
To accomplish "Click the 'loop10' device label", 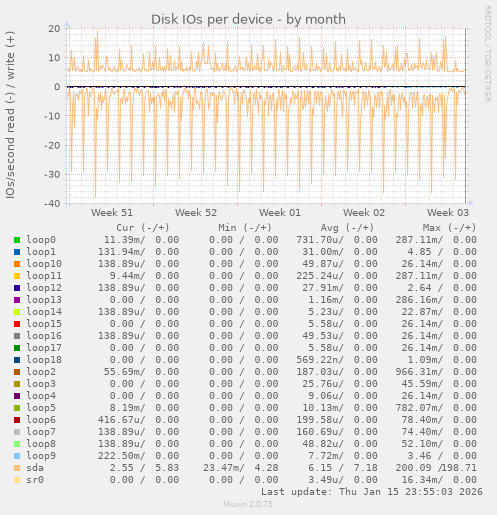I will click(44, 264).
